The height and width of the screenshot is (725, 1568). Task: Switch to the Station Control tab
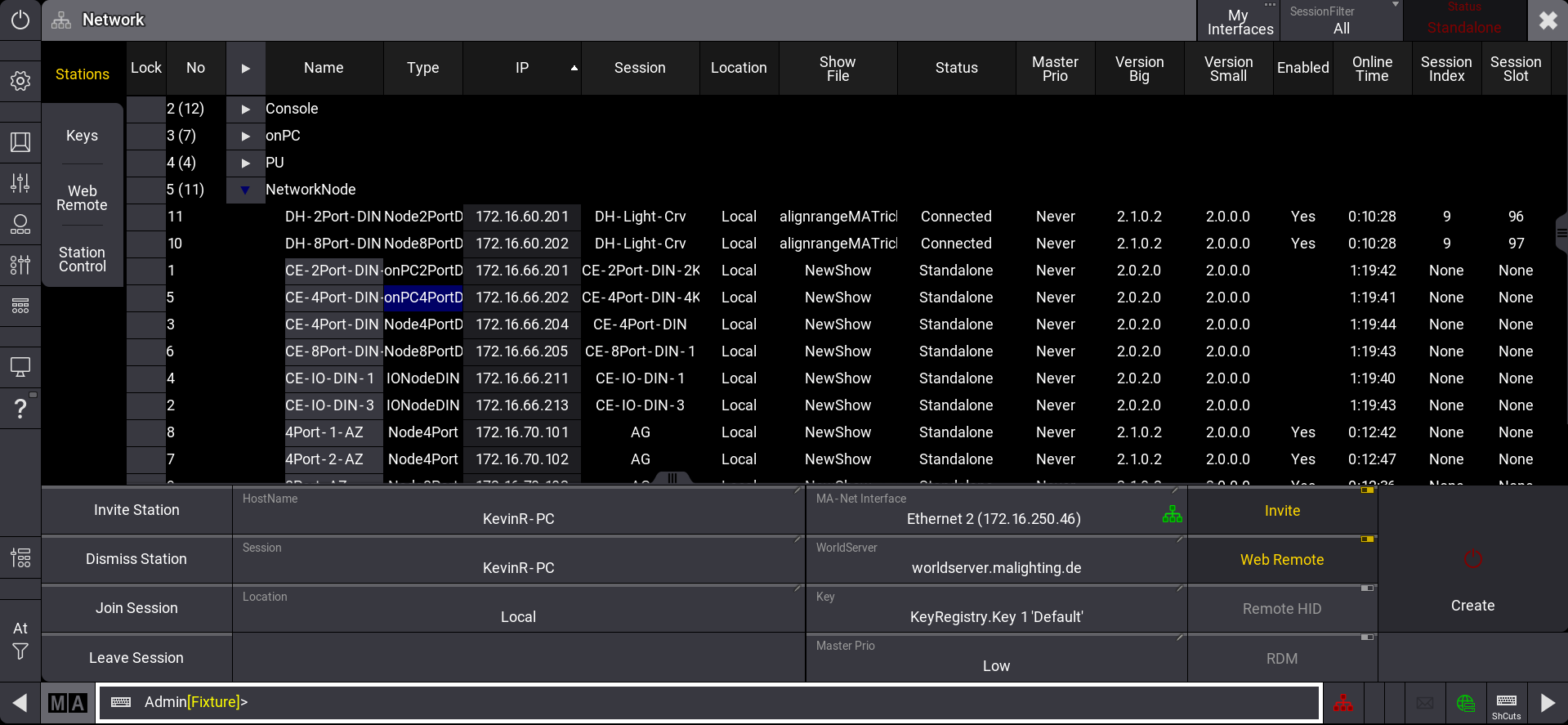point(82,259)
